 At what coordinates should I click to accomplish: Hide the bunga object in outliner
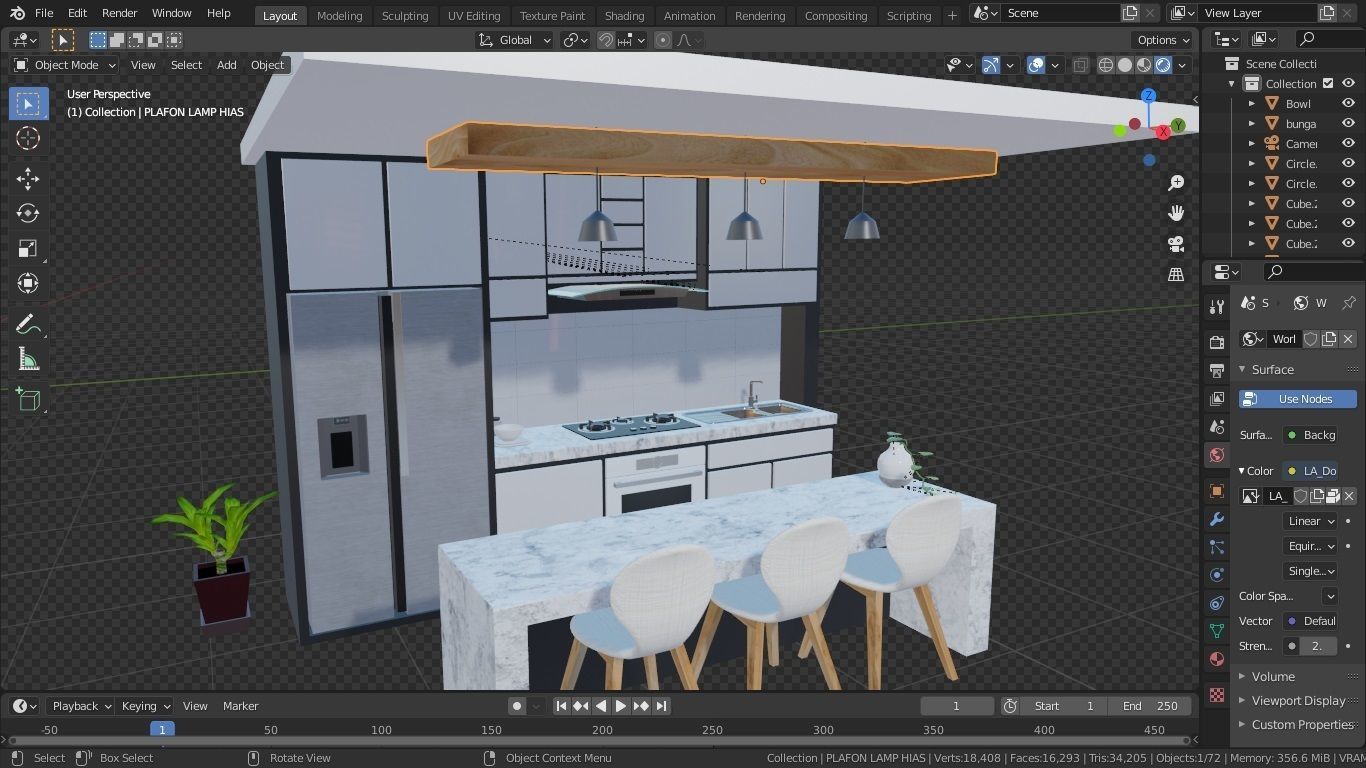pyautogui.click(x=1348, y=123)
